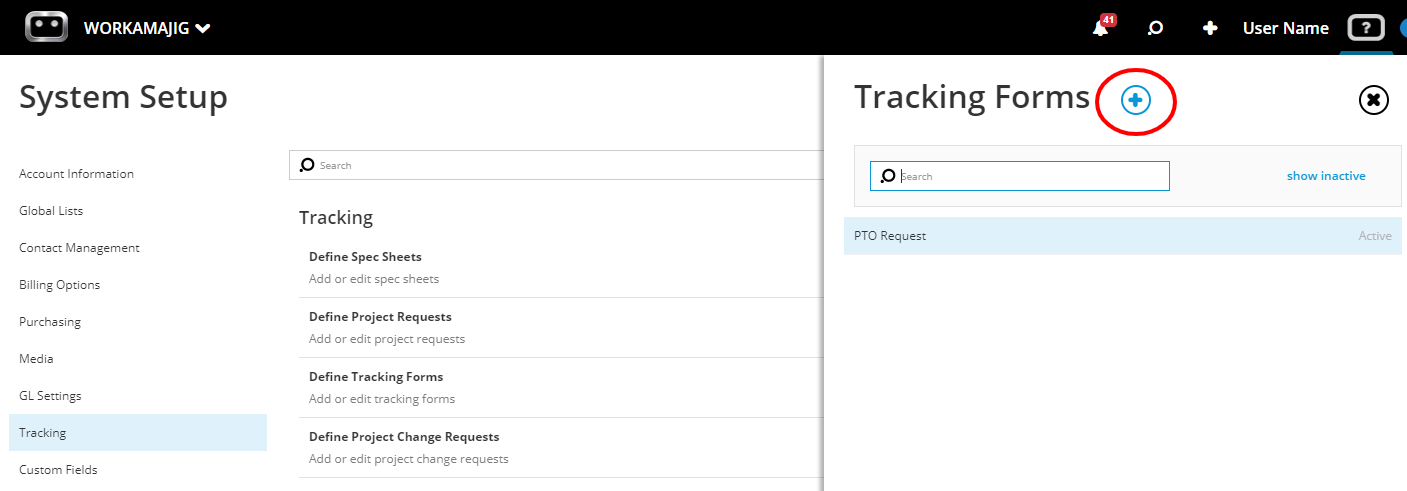Screen dimensions: 1407x491
Task: Click the Workamajig robot logo icon
Action: pos(46,27)
